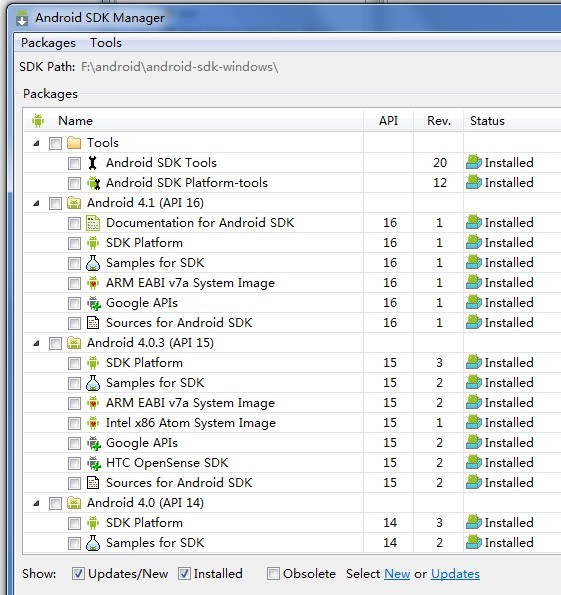Click Installed status of Android SDK Platform-tools
Image resolution: width=561 pixels, height=595 pixels.
tap(509, 183)
